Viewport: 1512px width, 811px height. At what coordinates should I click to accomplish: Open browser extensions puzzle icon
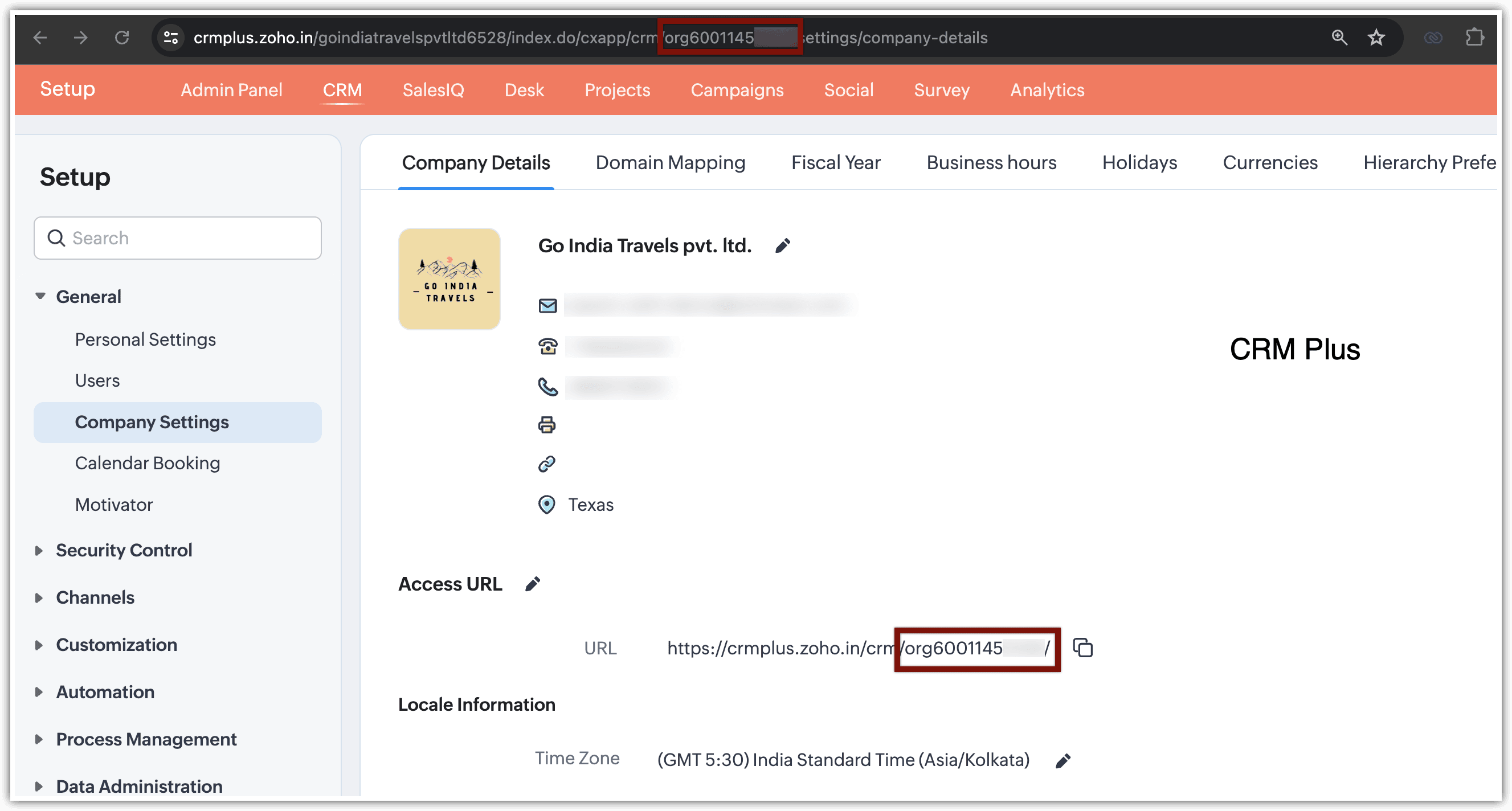pyautogui.click(x=1474, y=38)
